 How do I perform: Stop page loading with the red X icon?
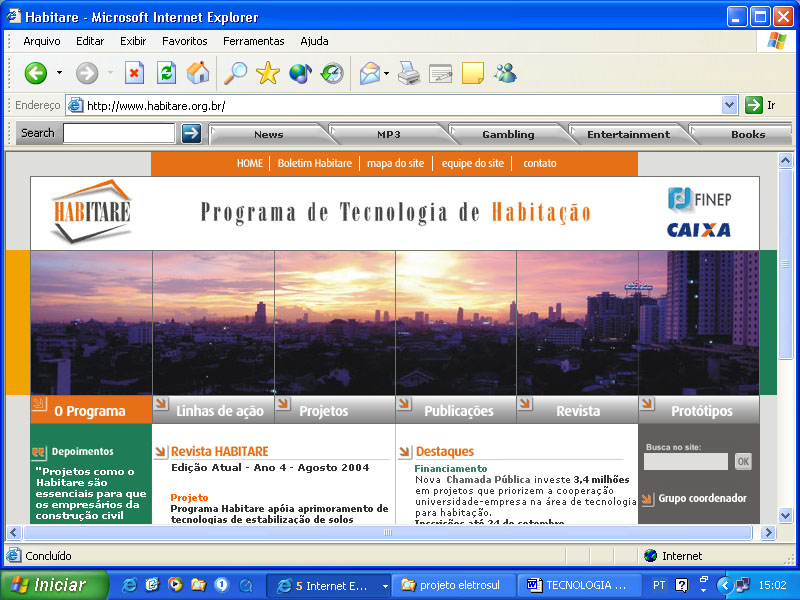[134, 73]
